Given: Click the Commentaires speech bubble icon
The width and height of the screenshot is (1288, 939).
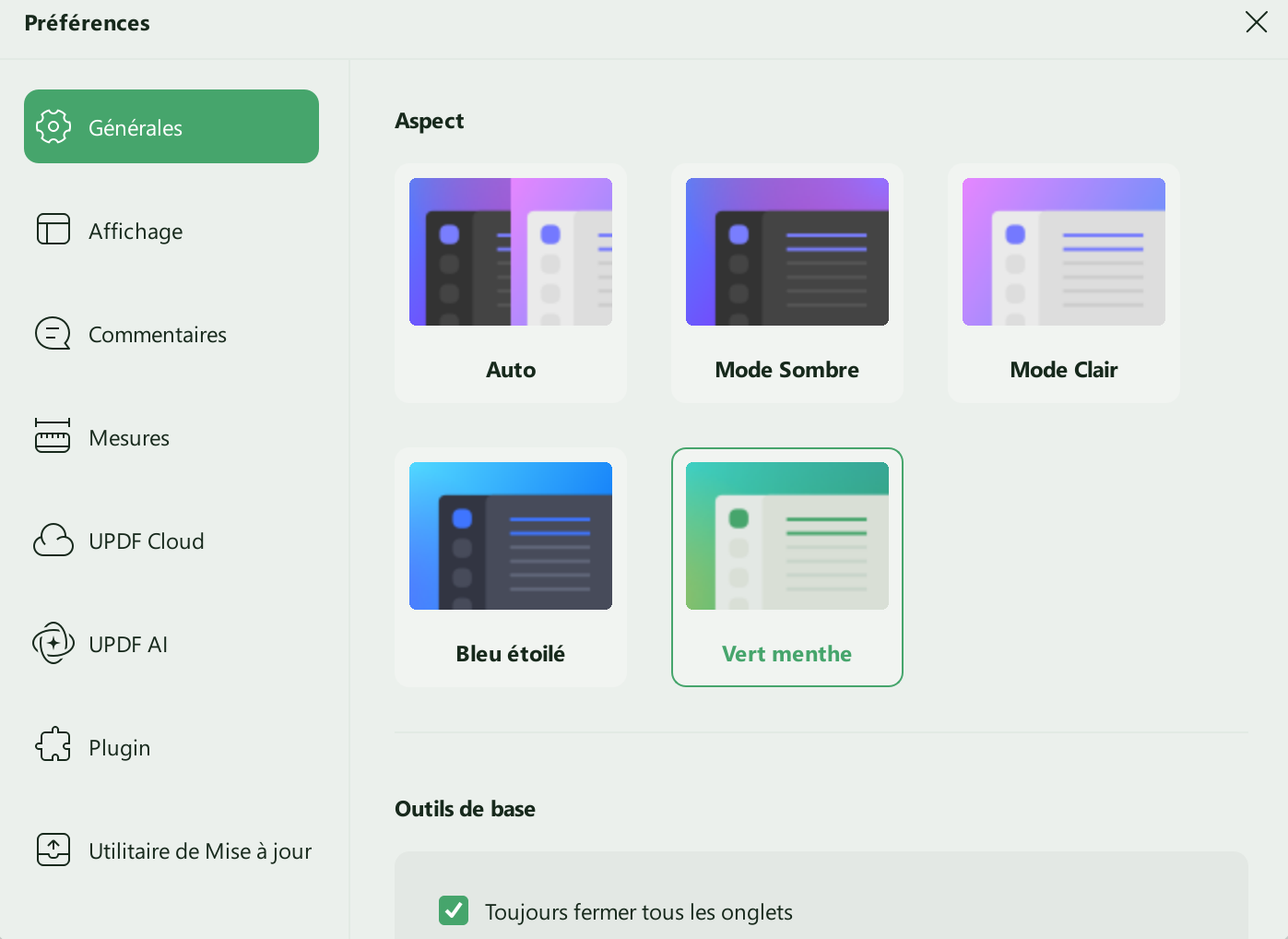Looking at the screenshot, I should (x=53, y=333).
